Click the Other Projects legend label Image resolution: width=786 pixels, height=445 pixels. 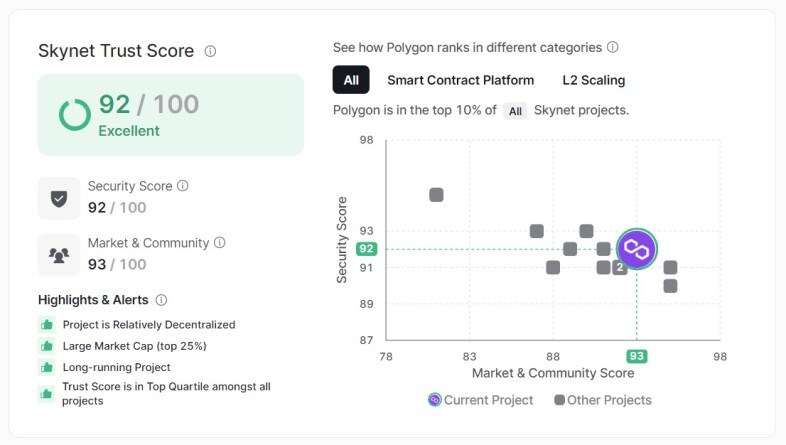coord(609,400)
